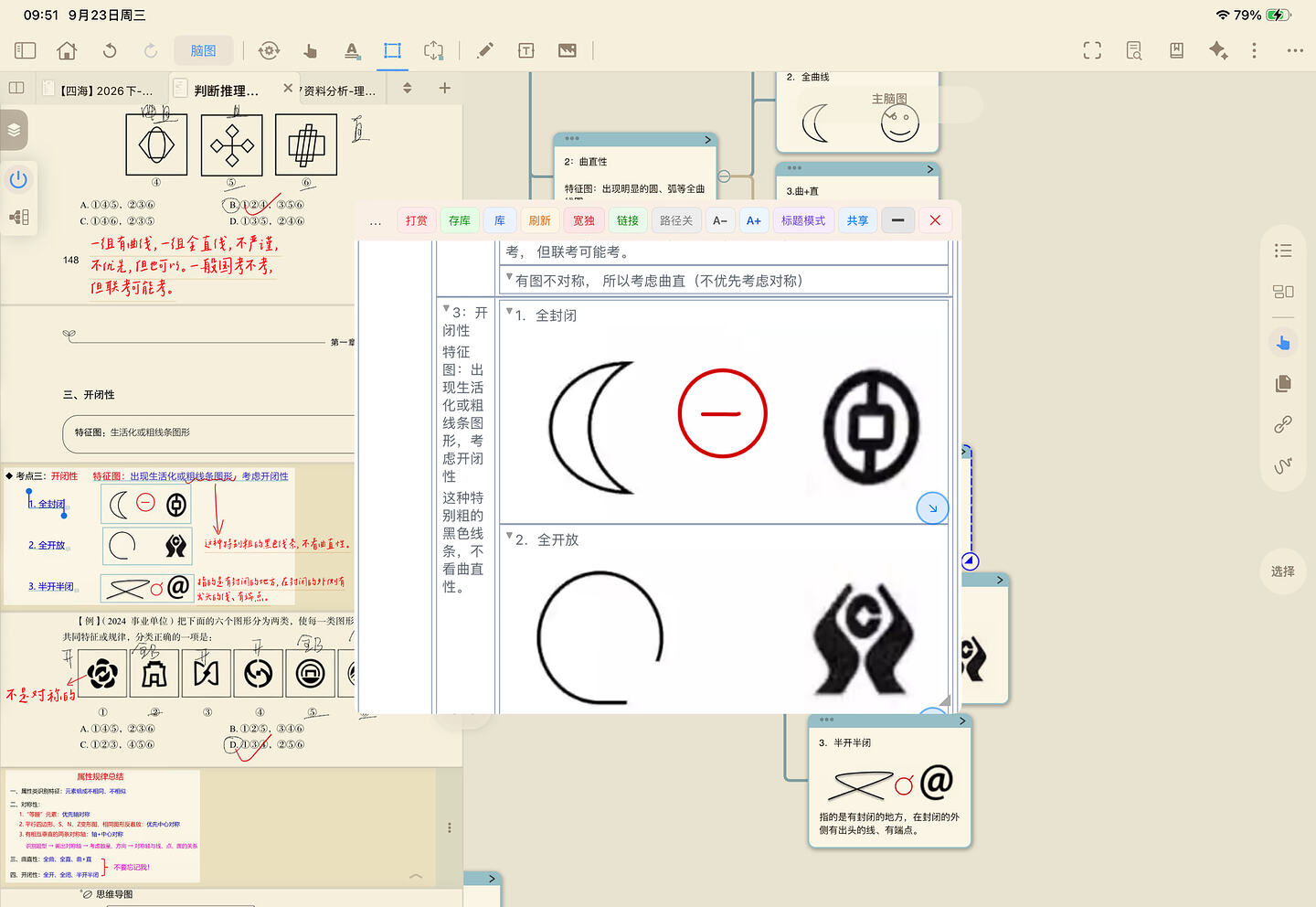Toggle the power button in left panel
Viewport: 1316px width, 907px height.
18,179
